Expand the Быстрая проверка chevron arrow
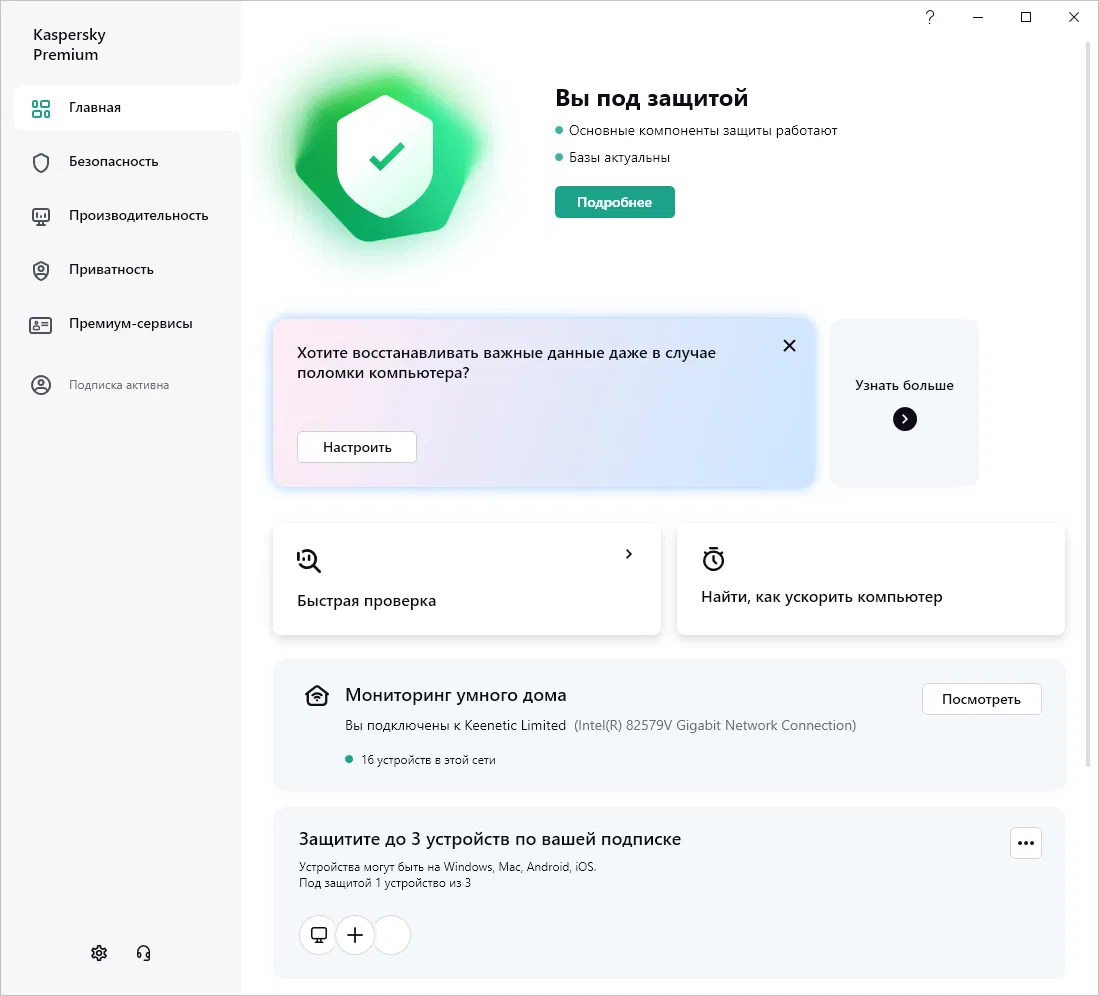The height and width of the screenshot is (996, 1099). 629,554
